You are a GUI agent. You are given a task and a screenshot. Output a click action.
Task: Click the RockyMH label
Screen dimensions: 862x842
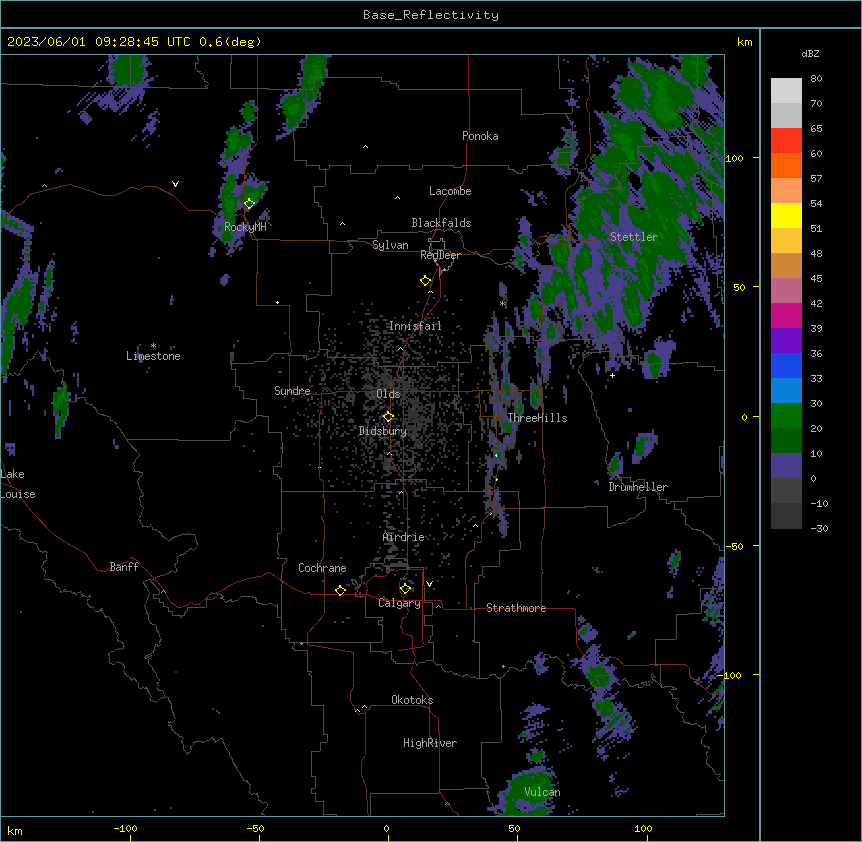(245, 226)
